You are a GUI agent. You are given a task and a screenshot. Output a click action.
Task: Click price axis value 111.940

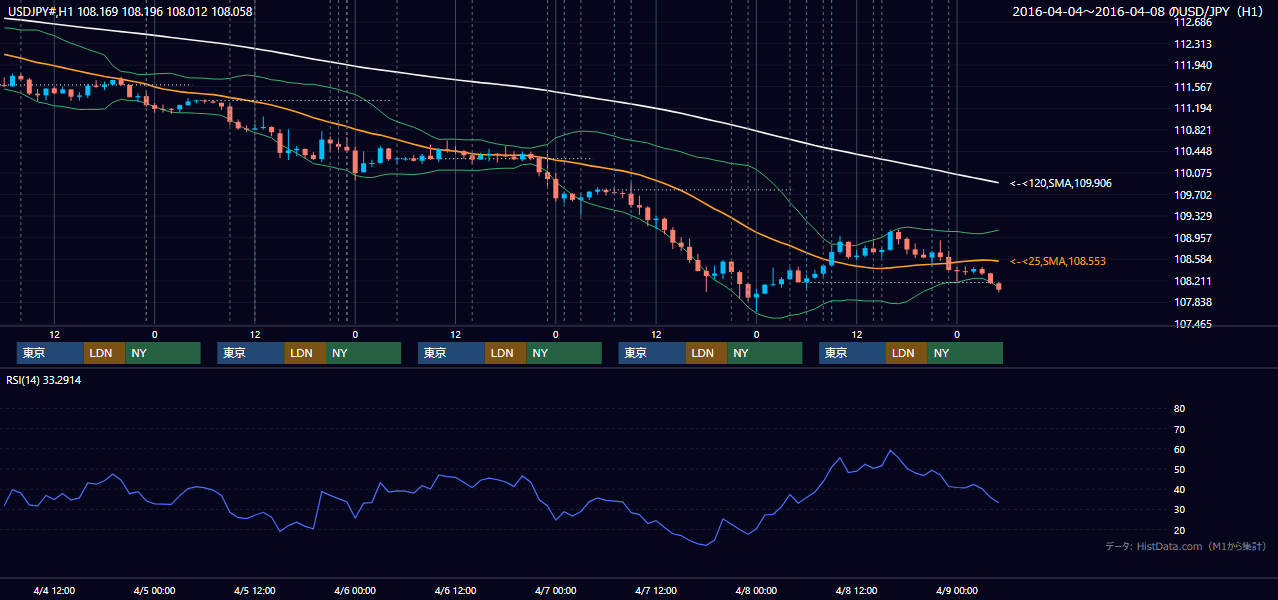click(1193, 65)
